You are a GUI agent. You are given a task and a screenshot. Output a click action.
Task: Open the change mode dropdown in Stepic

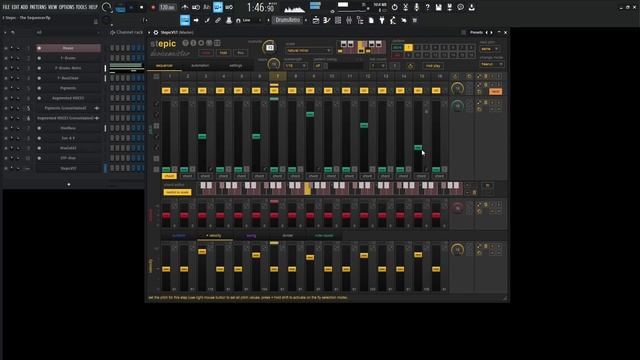[x=491, y=64]
